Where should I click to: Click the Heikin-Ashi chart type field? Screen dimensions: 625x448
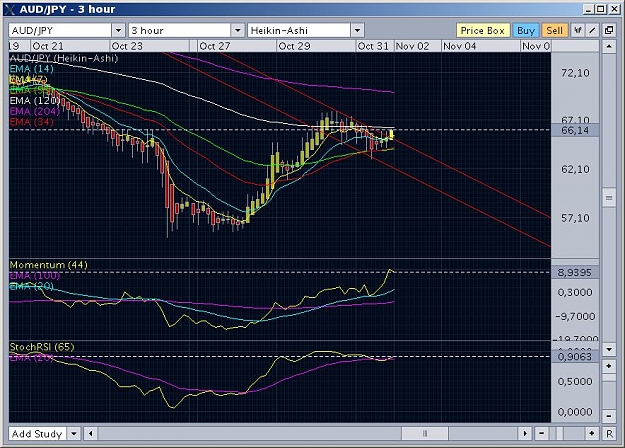[299, 30]
